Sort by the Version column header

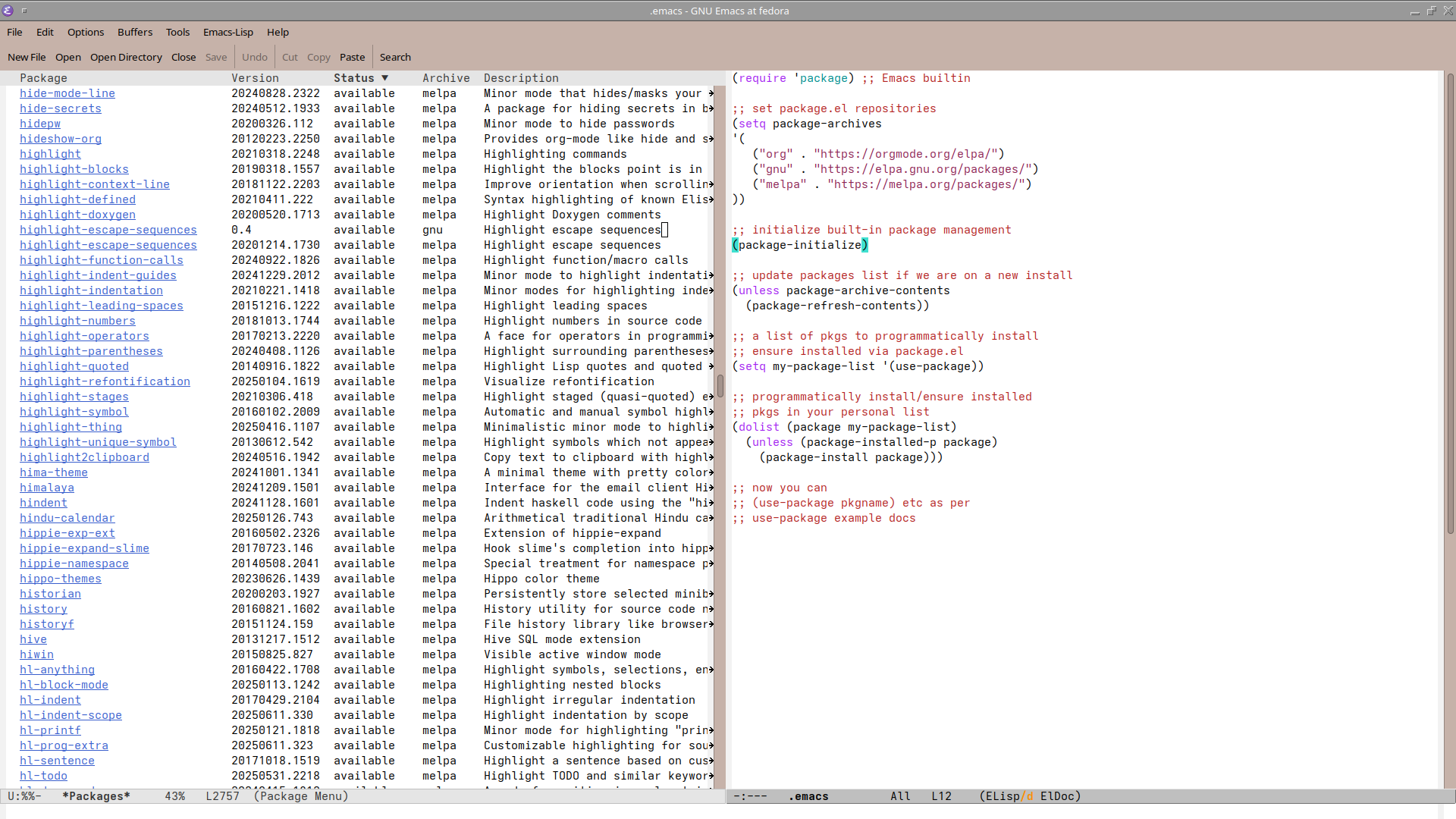[255, 78]
